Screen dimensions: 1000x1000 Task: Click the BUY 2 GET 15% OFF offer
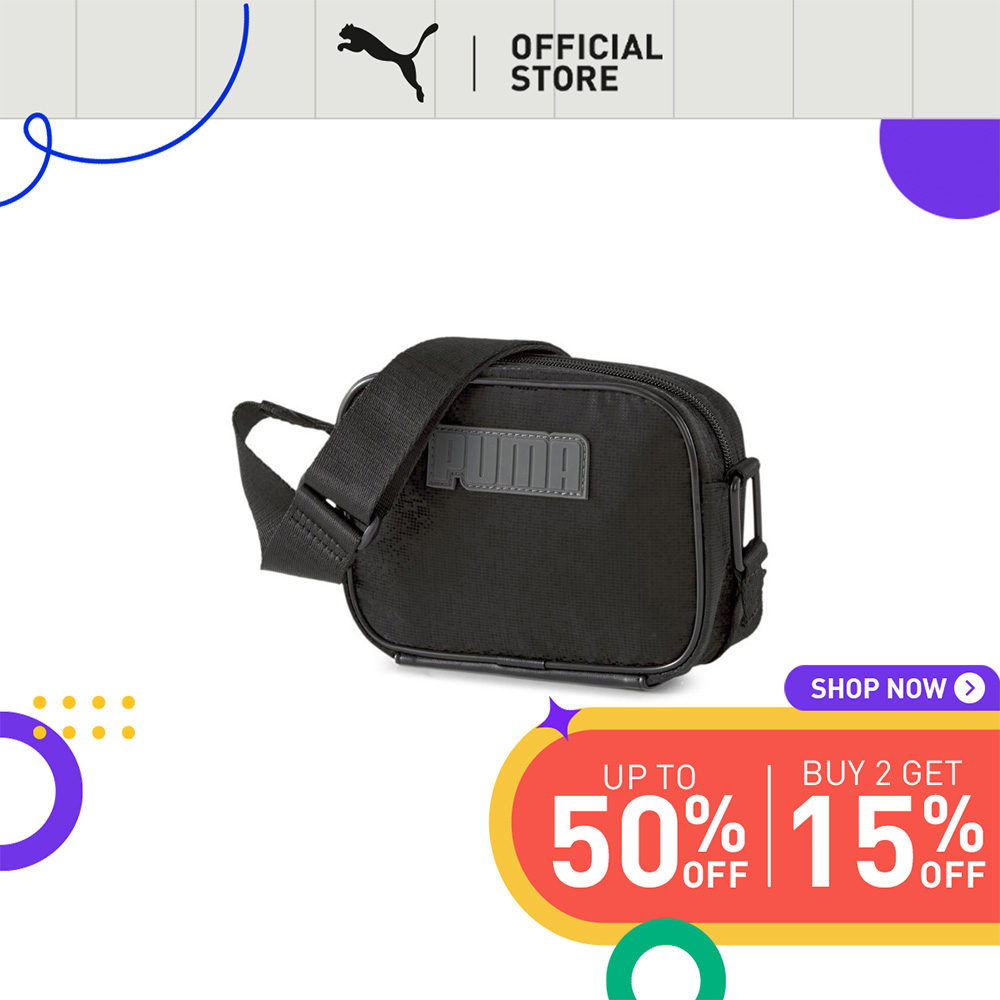(x=887, y=823)
